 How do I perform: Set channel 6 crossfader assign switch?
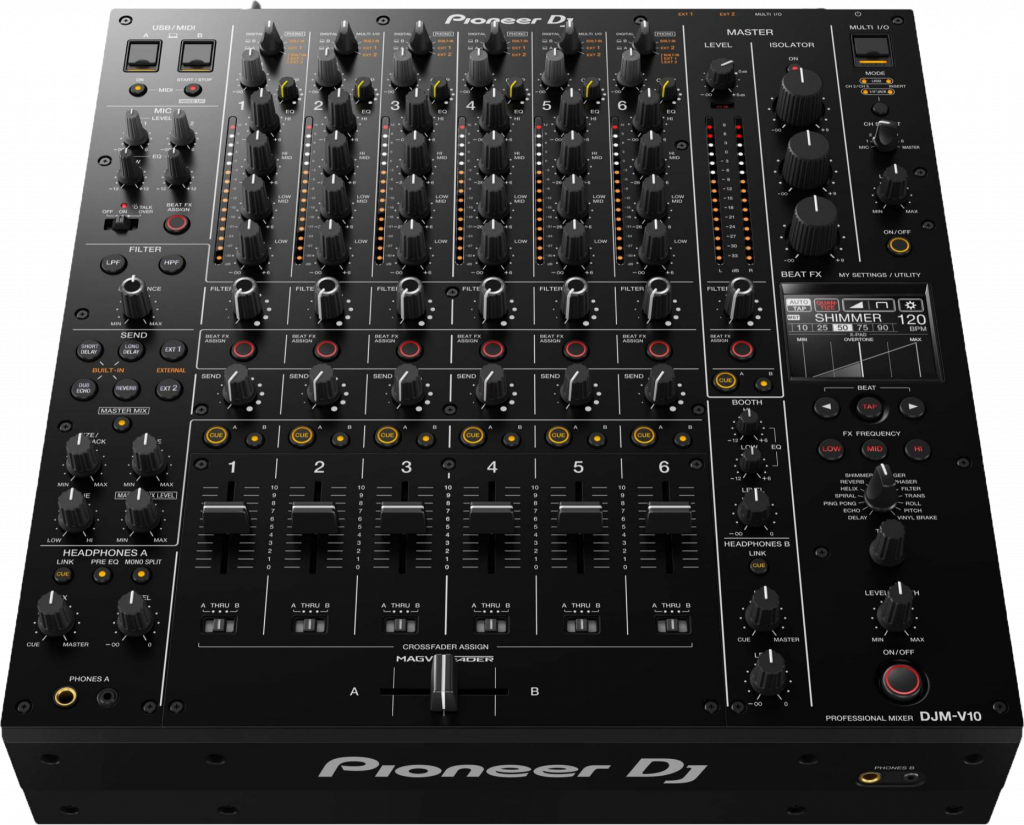click(672, 626)
